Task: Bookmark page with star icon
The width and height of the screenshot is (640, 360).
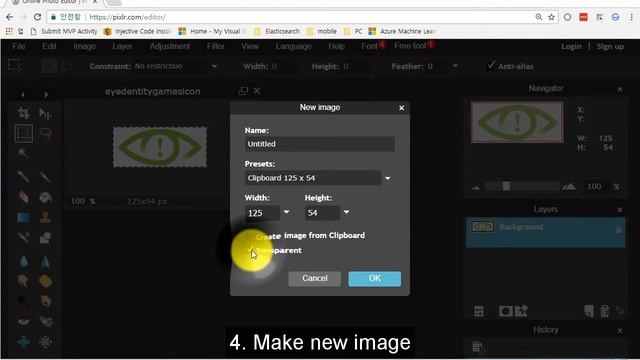Action: [x=551, y=17]
